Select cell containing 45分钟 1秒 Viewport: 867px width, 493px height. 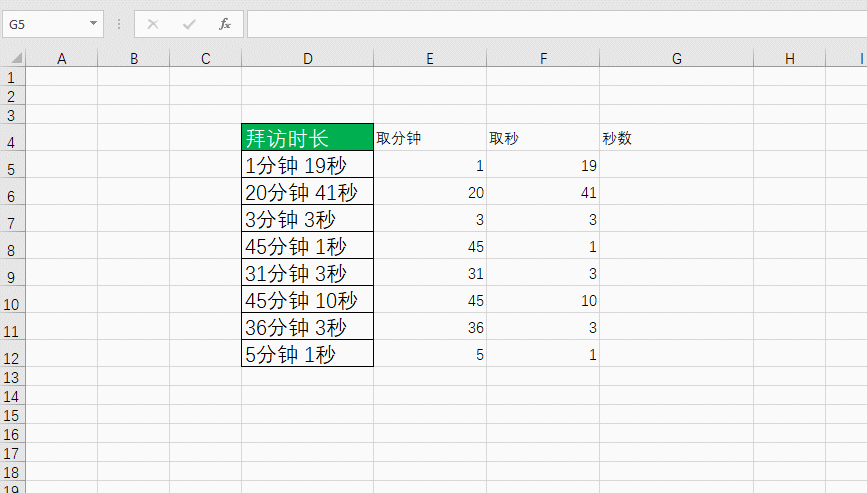[307, 246]
